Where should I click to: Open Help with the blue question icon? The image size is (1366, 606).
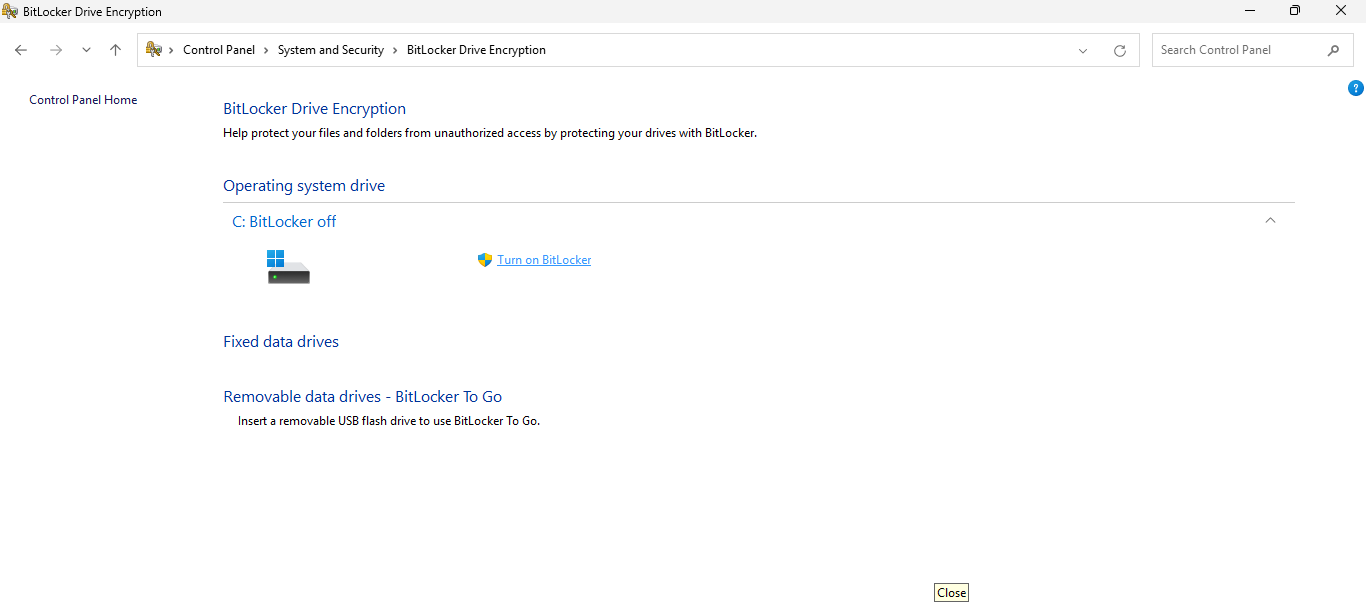(1356, 88)
